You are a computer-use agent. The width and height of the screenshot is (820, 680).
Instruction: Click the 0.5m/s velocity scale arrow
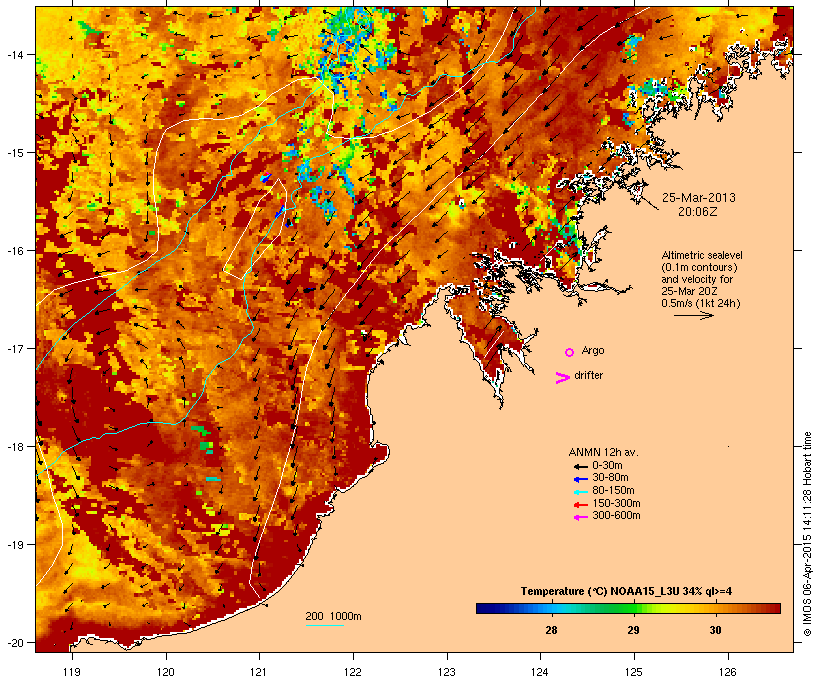[x=693, y=315]
